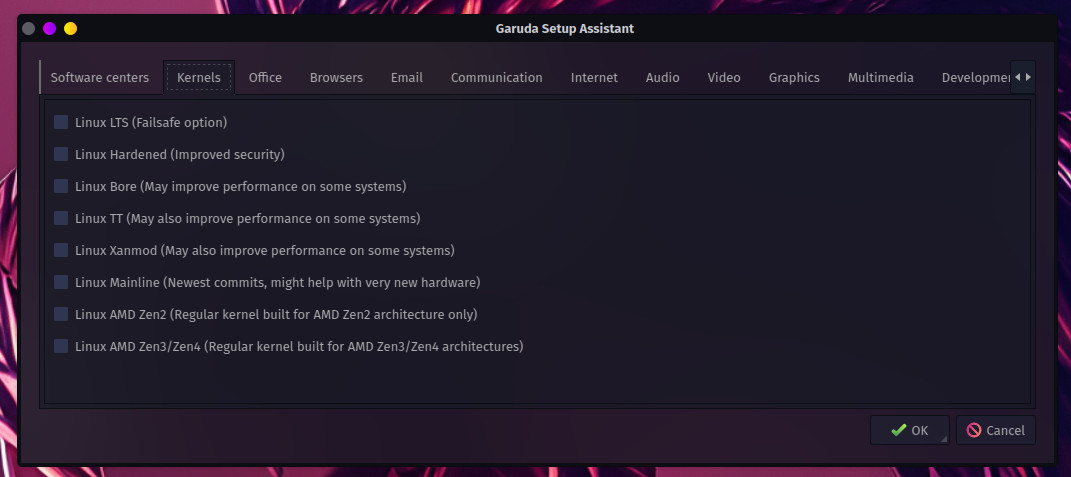The width and height of the screenshot is (1071, 477).
Task: Open the Communication tab
Action: [497, 77]
